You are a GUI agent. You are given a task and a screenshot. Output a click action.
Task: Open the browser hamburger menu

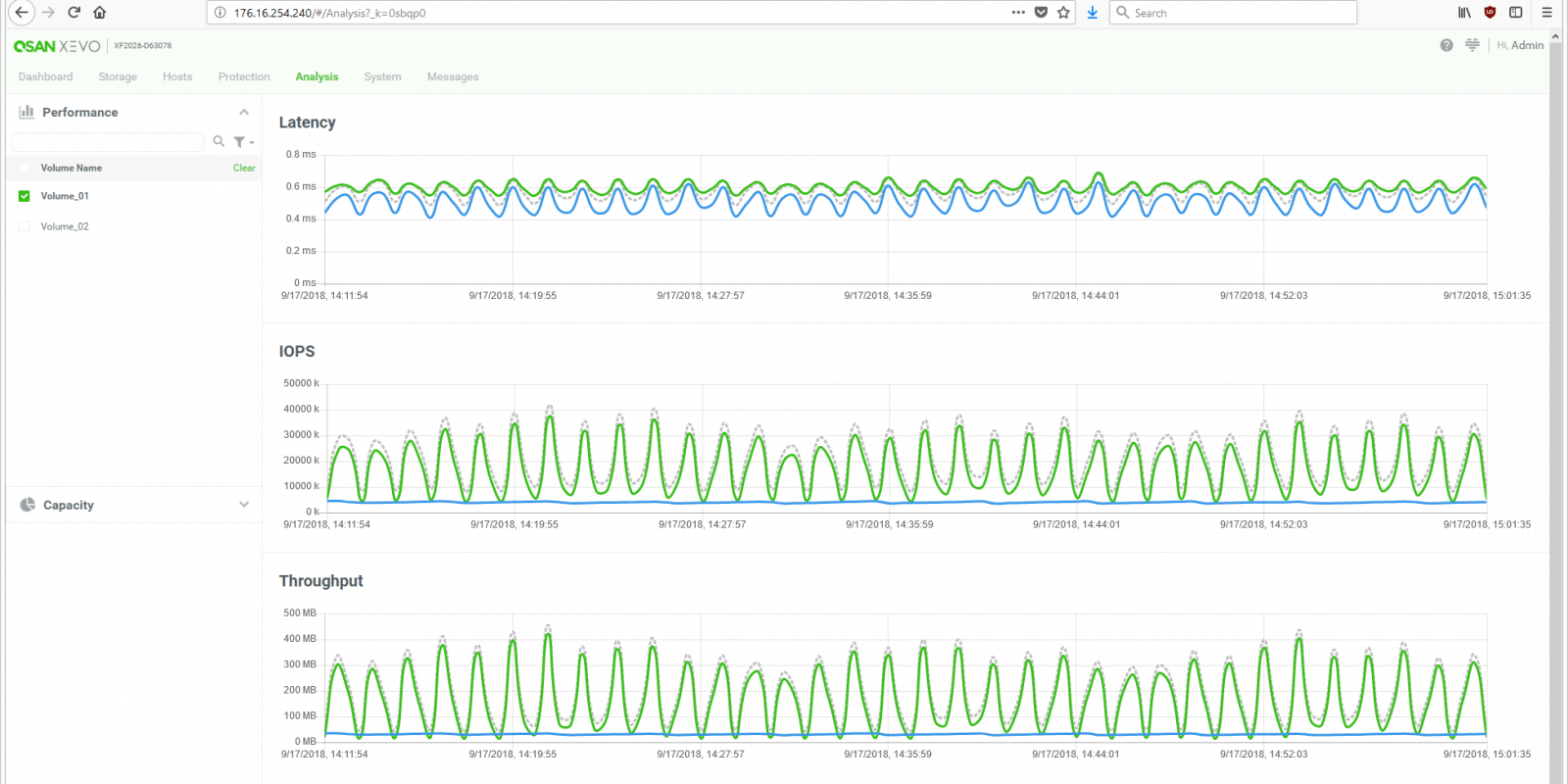click(x=1546, y=13)
